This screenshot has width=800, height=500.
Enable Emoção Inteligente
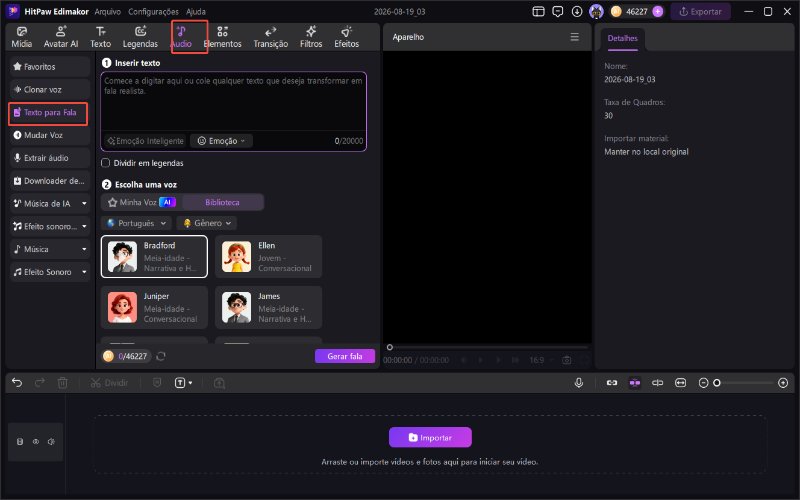point(145,141)
